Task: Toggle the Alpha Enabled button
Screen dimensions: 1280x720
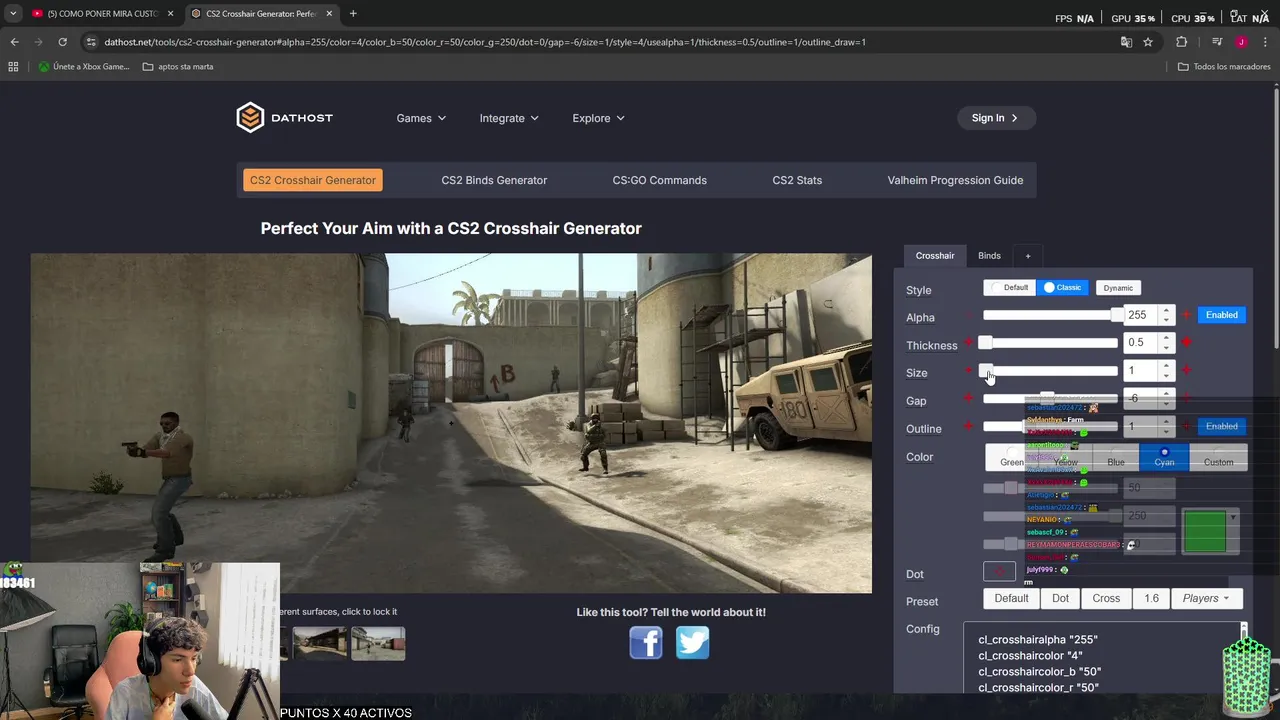Action: [1221, 315]
